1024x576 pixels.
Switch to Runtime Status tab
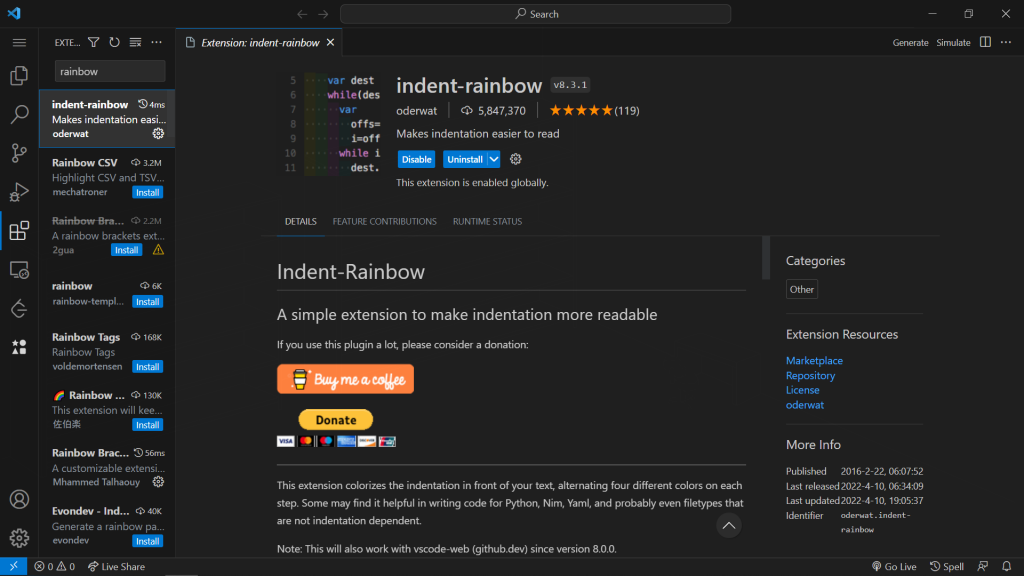pos(487,221)
